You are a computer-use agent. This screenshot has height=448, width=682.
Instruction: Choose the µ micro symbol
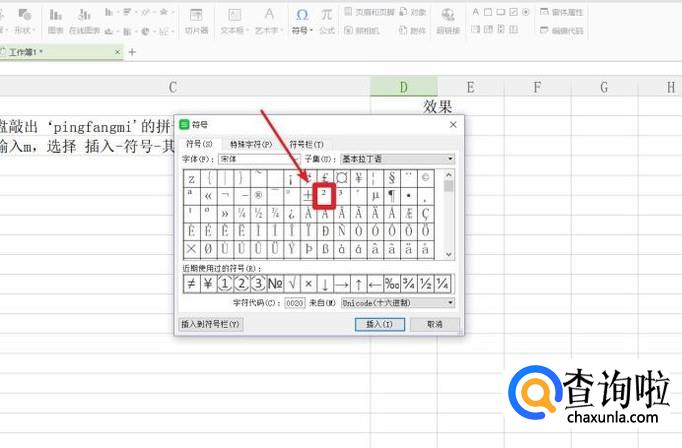point(375,196)
